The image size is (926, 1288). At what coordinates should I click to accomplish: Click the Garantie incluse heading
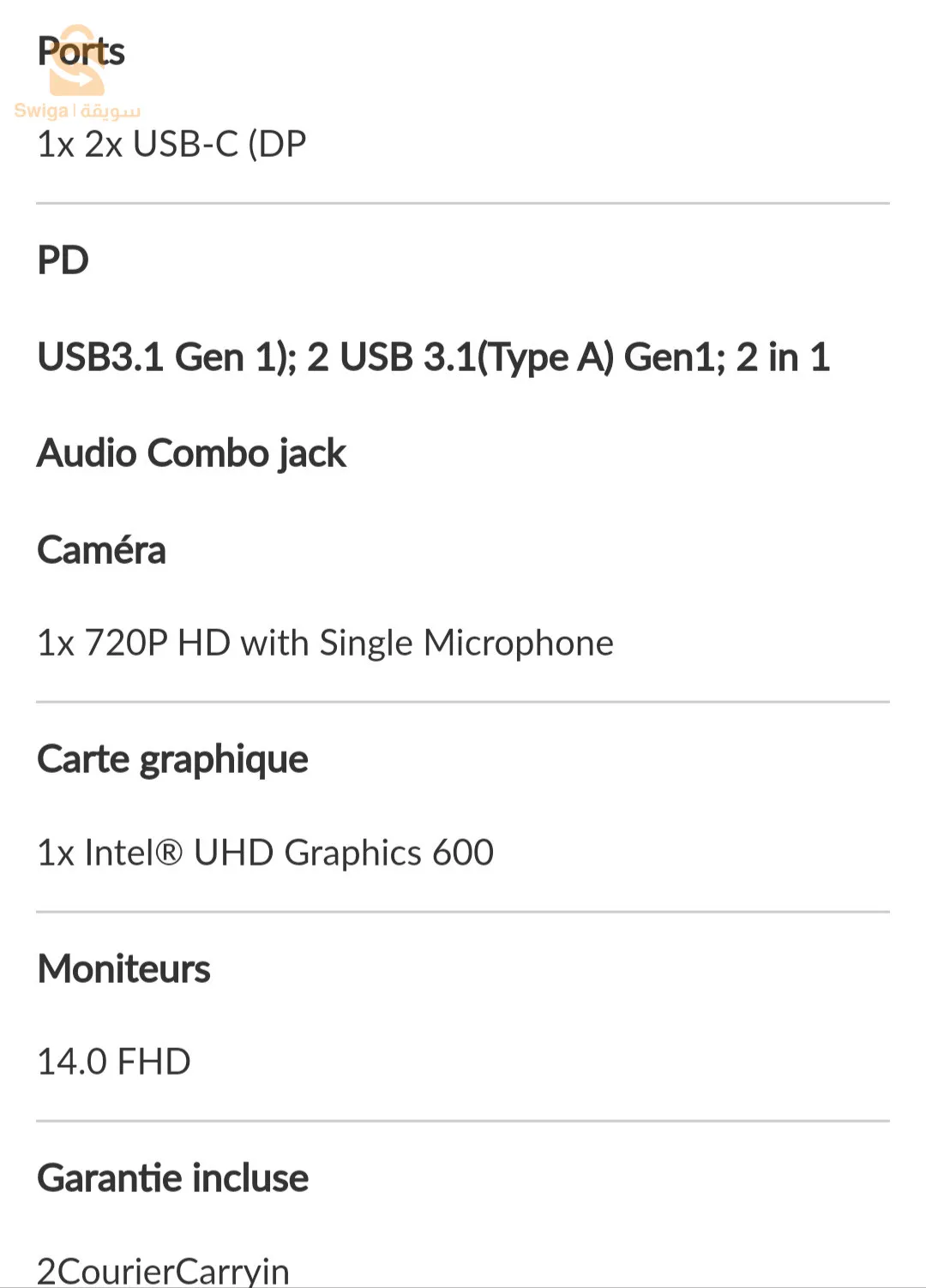(172, 1177)
